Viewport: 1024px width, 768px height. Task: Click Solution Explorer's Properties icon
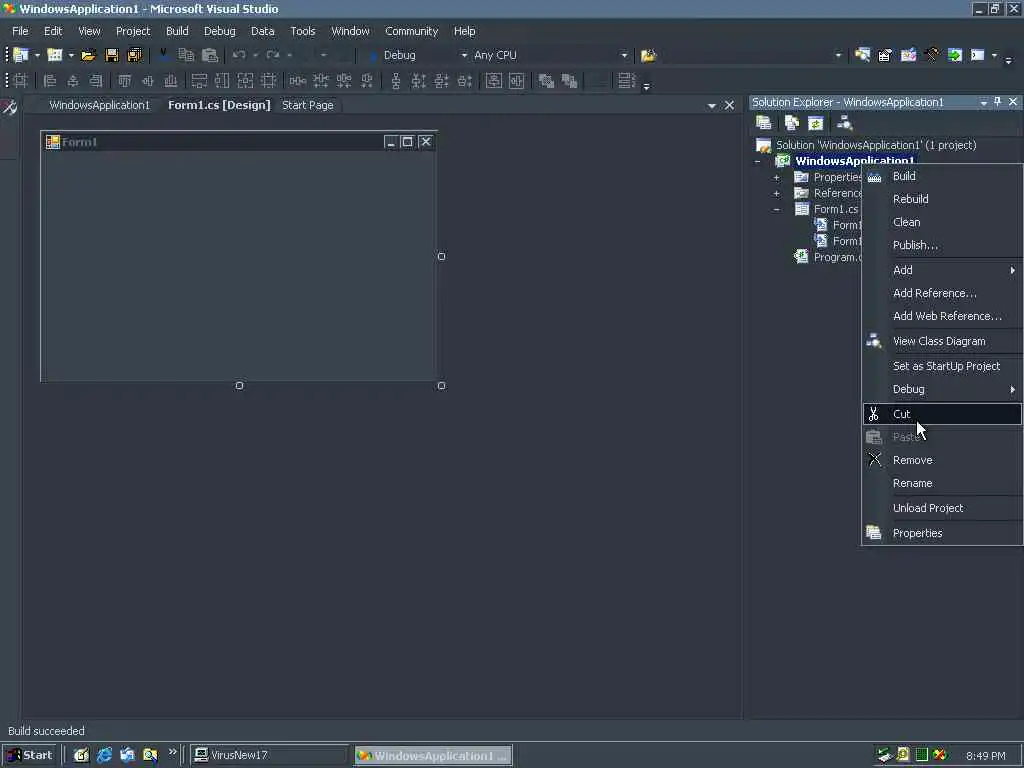point(763,123)
